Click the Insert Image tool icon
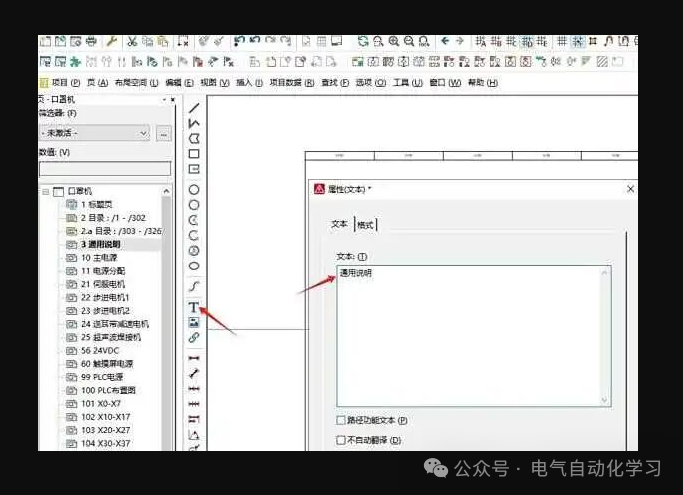 pos(194,322)
